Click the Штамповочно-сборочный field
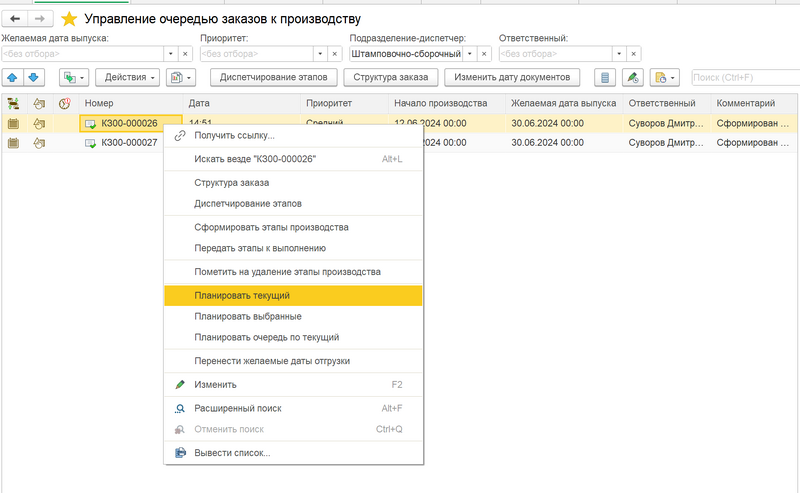Image resolution: width=800 pixels, height=493 pixels. pos(406,54)
